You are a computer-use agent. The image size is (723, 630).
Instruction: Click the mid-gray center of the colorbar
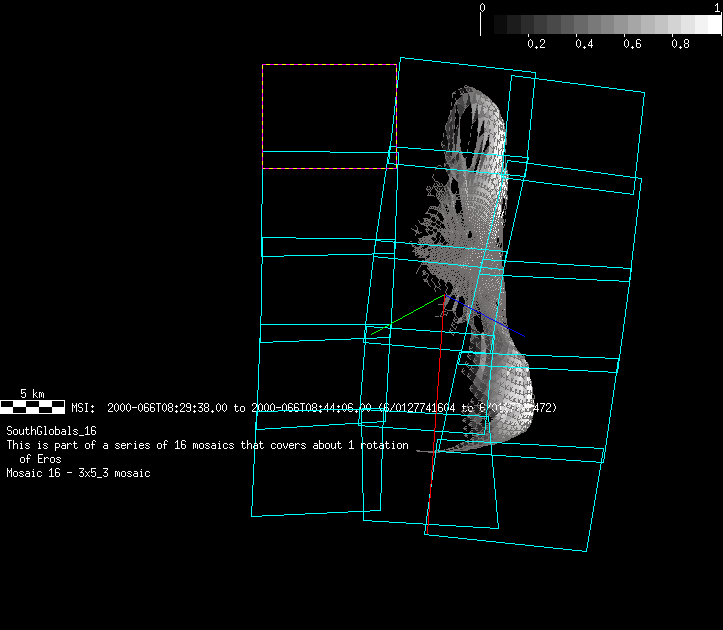pyautogui.click(x=601, y=25)
